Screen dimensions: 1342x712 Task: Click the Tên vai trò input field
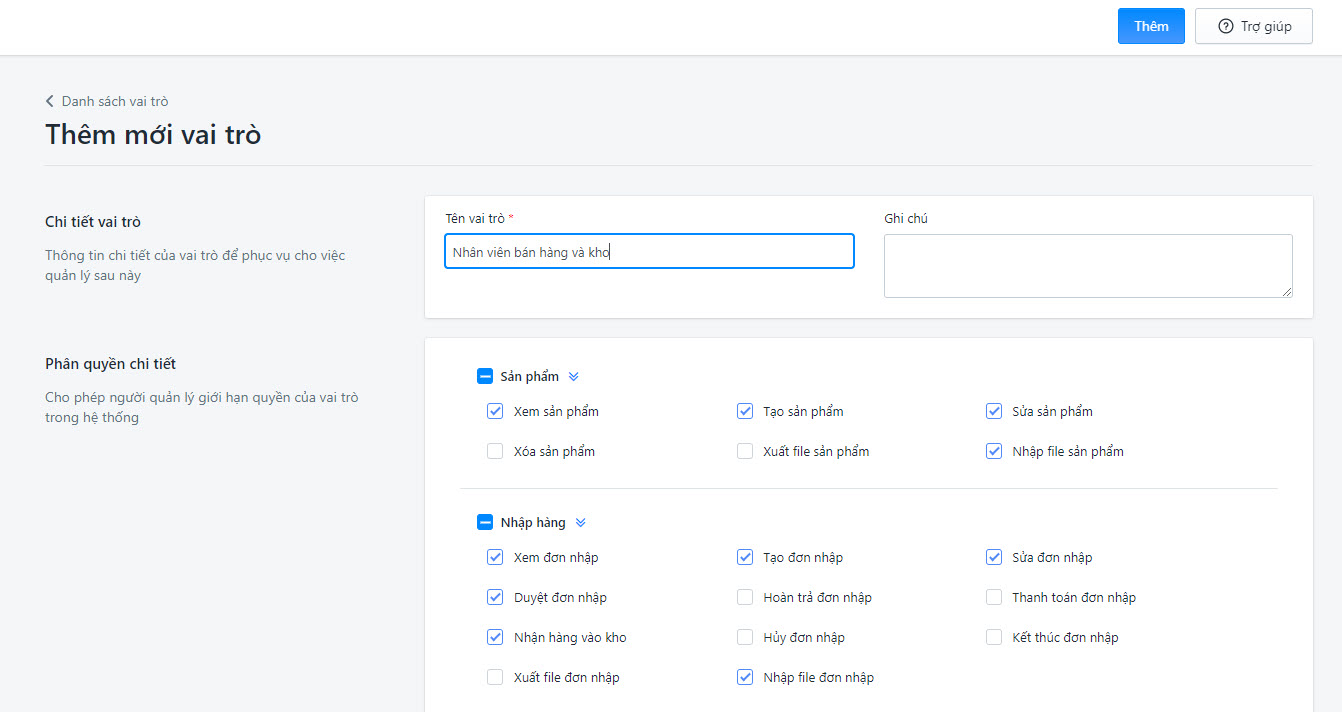coord(649,252)
